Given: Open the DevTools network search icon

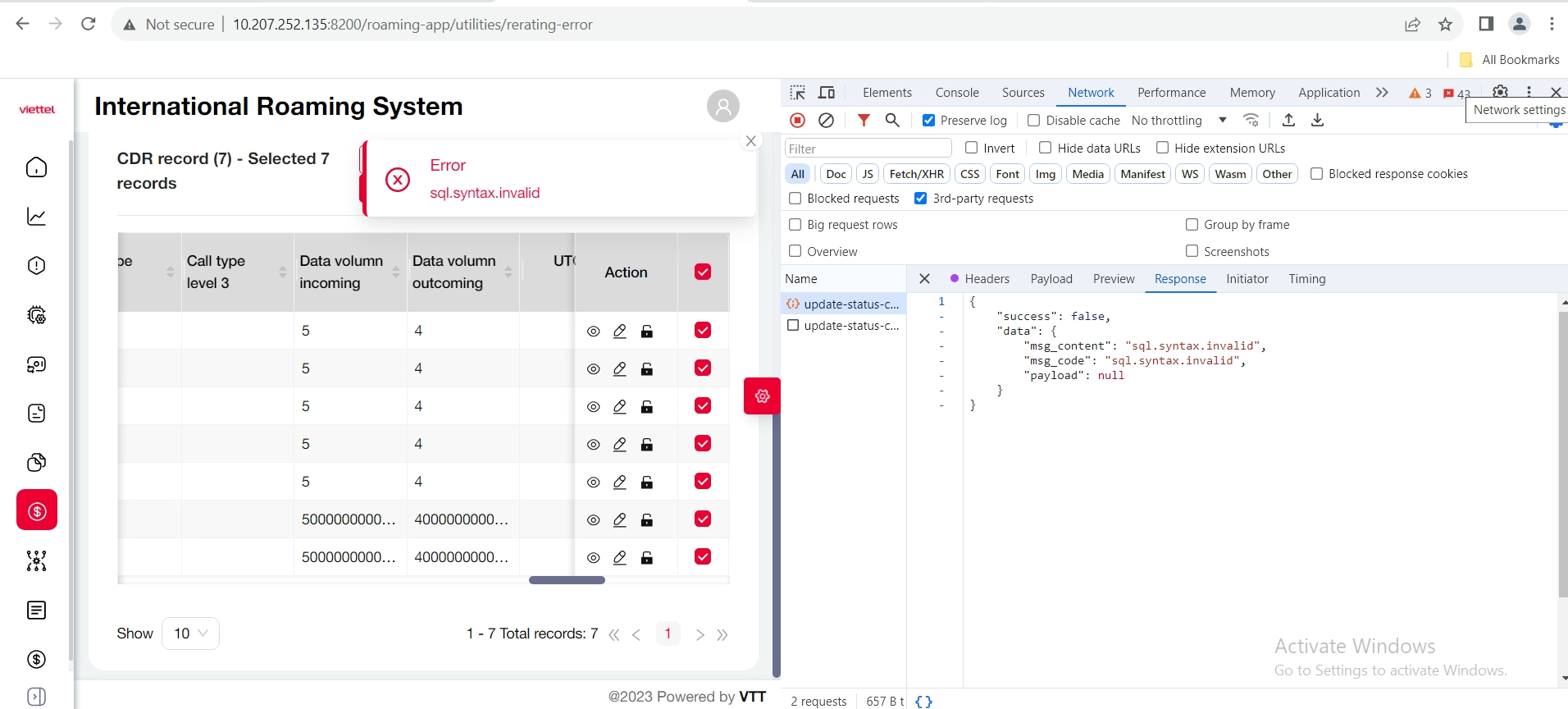Looking at the screenshot, I should [892, 121].
